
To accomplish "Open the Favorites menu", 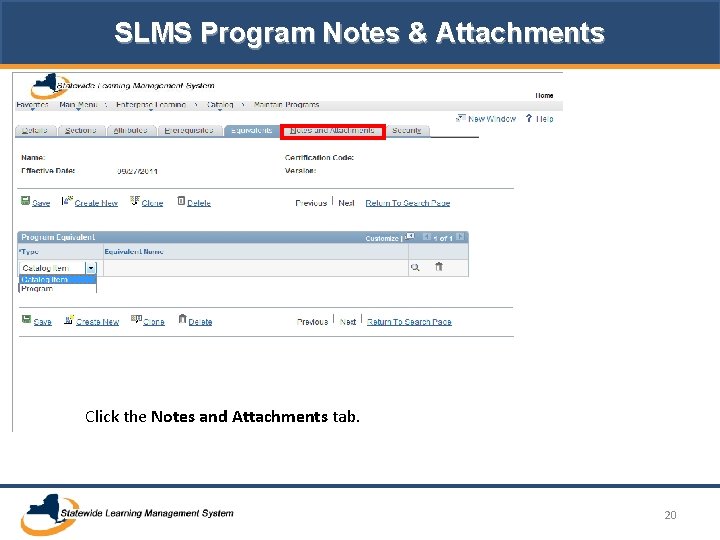I will tap(32, 105).
